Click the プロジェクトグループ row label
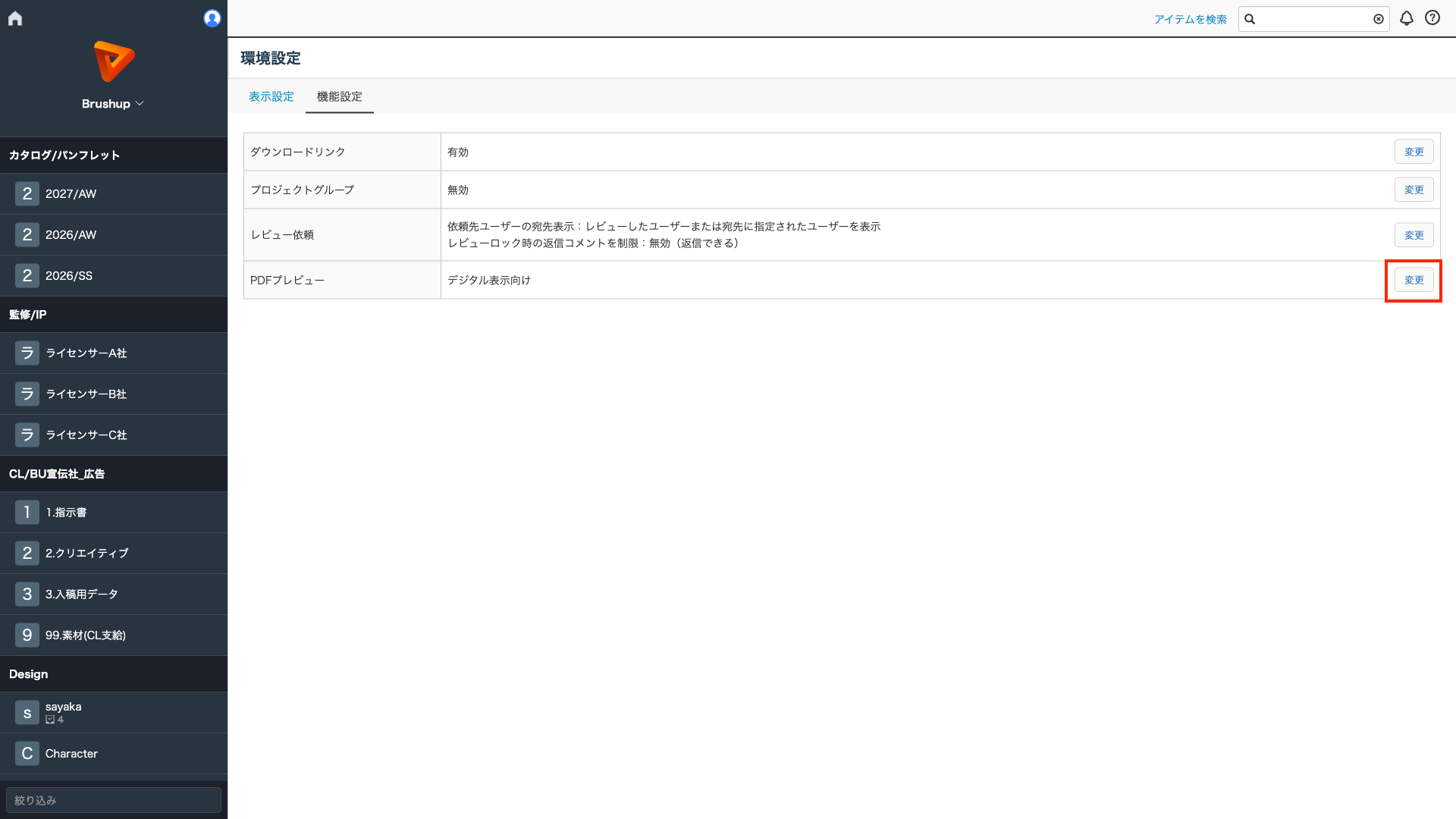 (303, 190)
